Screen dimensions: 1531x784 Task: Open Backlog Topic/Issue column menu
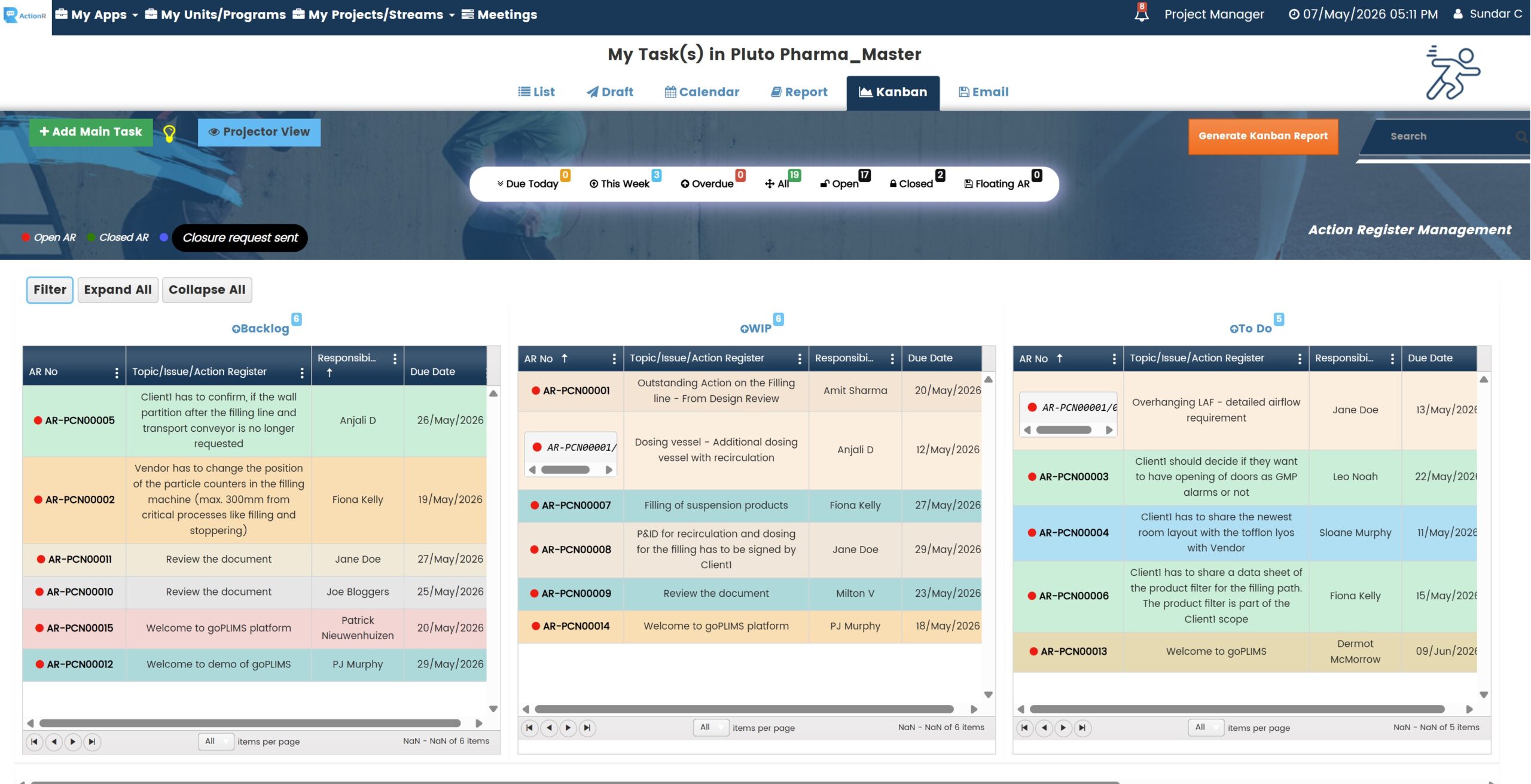click(x=302, y=373)
